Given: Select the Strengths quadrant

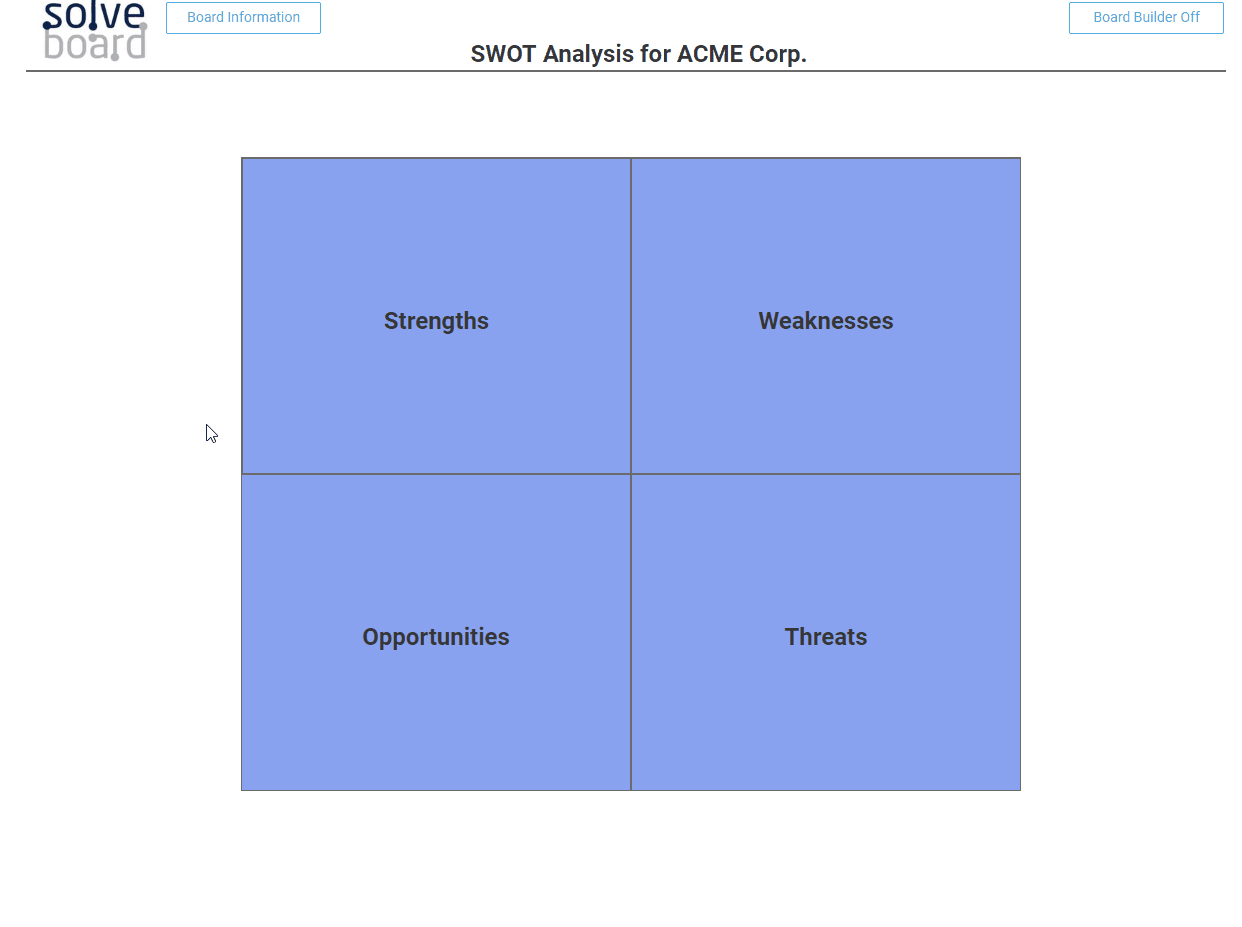Looking at the screenshot, I should [436, 316].
